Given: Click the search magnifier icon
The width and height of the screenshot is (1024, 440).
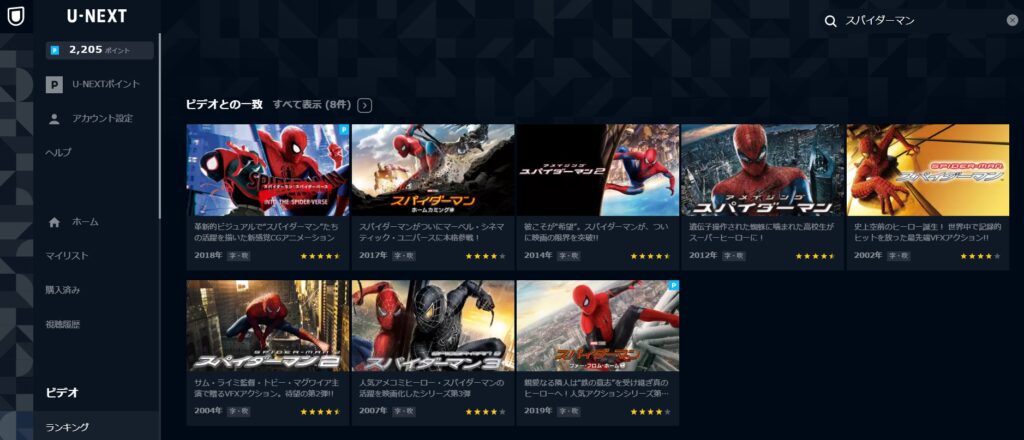Looking at the screenshot, I should pyautogui.click(x=831, y=21).
